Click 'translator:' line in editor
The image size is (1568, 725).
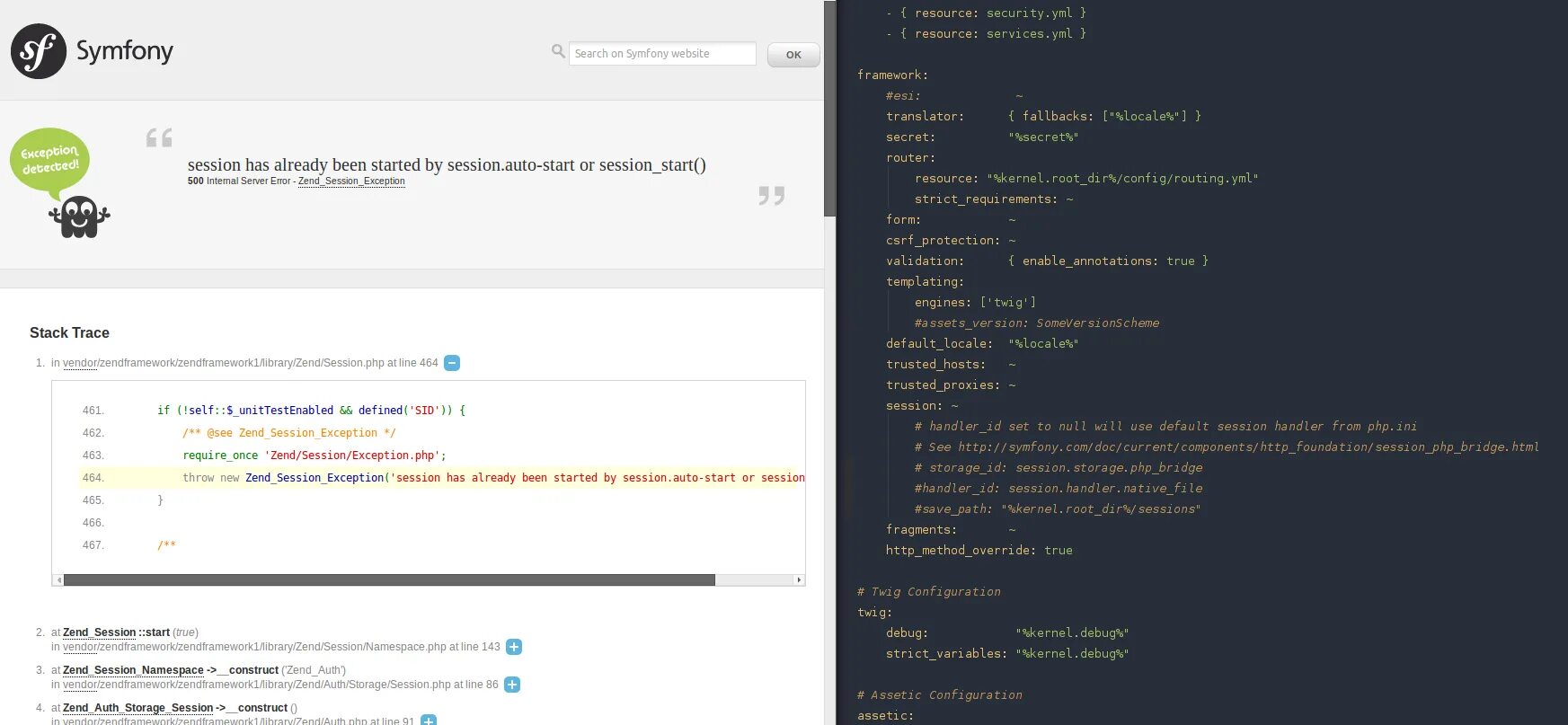click(x=1043, y=117)
